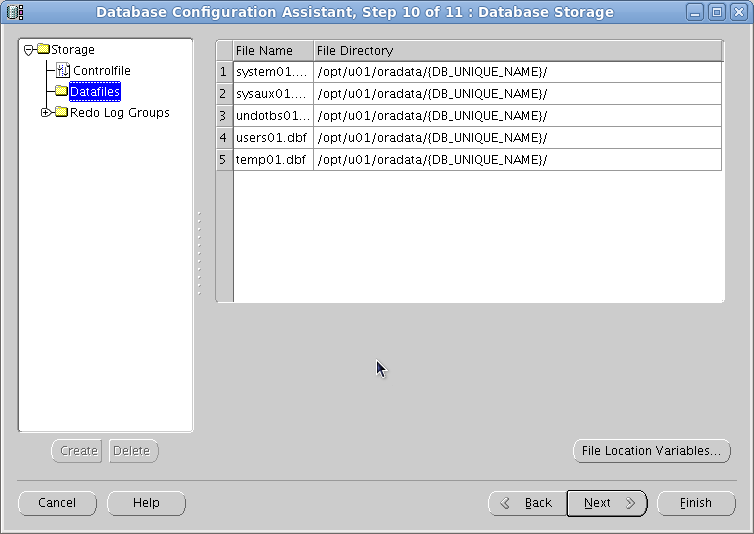754x534 pixels.
Task: Select row header number 3
Action: (x=224, y=116)
